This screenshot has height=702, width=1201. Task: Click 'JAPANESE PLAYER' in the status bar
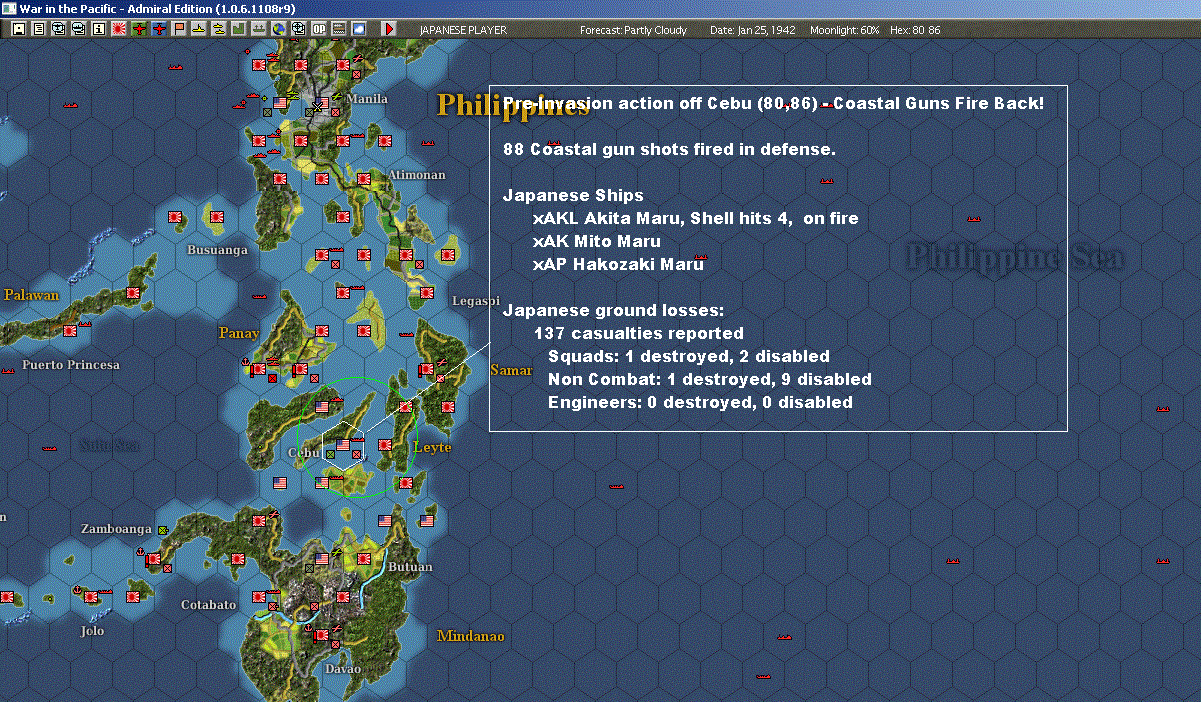(463, 30)
